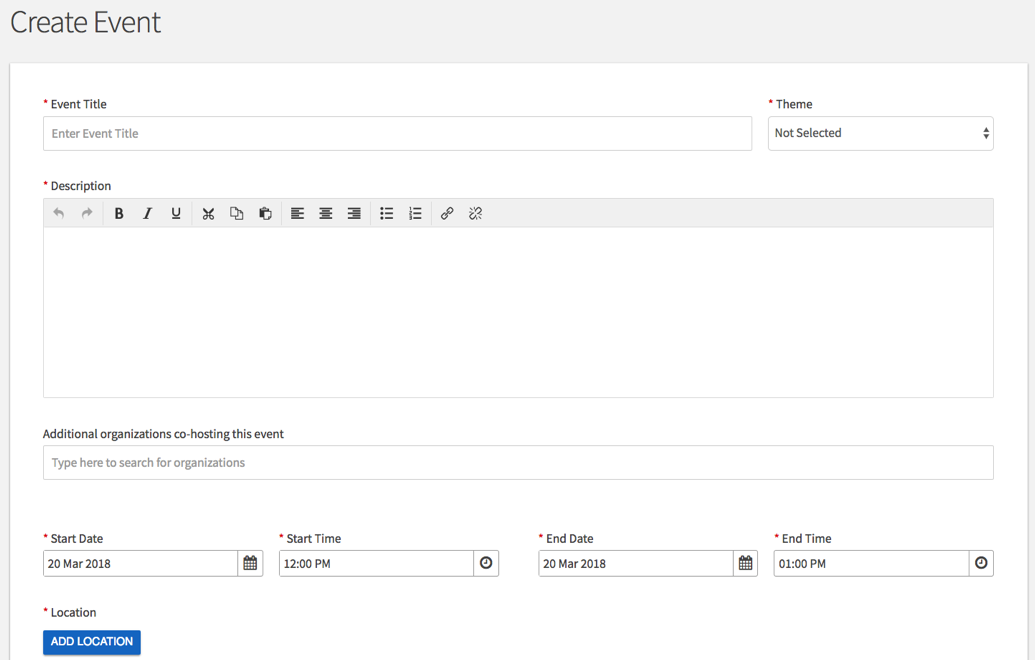Screen dimensions: 1035x660
Task: Insert a numbered list
Action: (x=415, y=213)
